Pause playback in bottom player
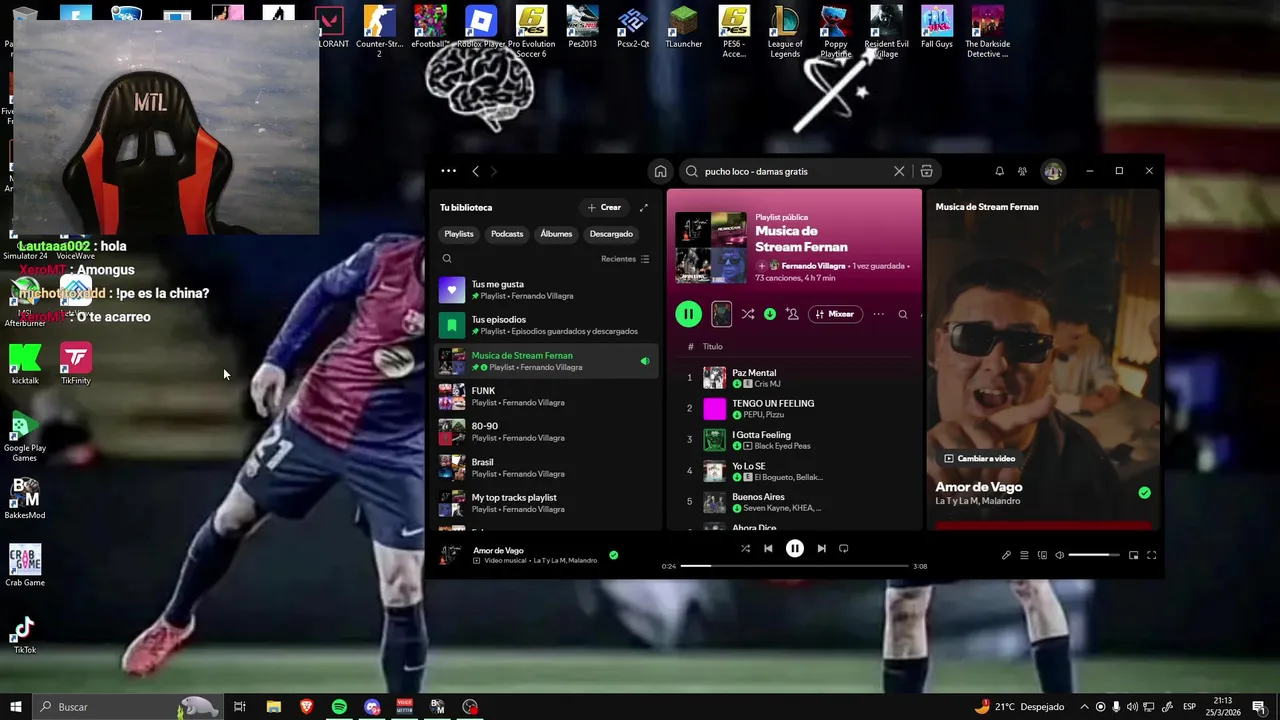The width and height of the screenshot is (1280, 720). (x=795, y=548)
